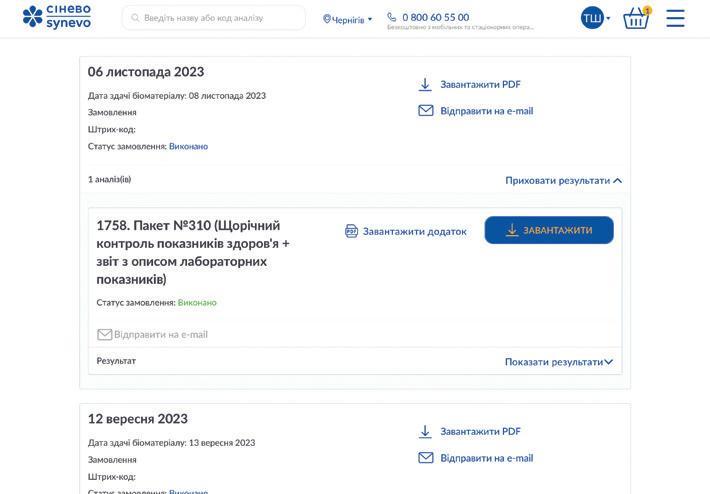Open the Чернігів city dropdown
Image resolution: width=710 pixels, height=494 pixels.
pos(347,19)
